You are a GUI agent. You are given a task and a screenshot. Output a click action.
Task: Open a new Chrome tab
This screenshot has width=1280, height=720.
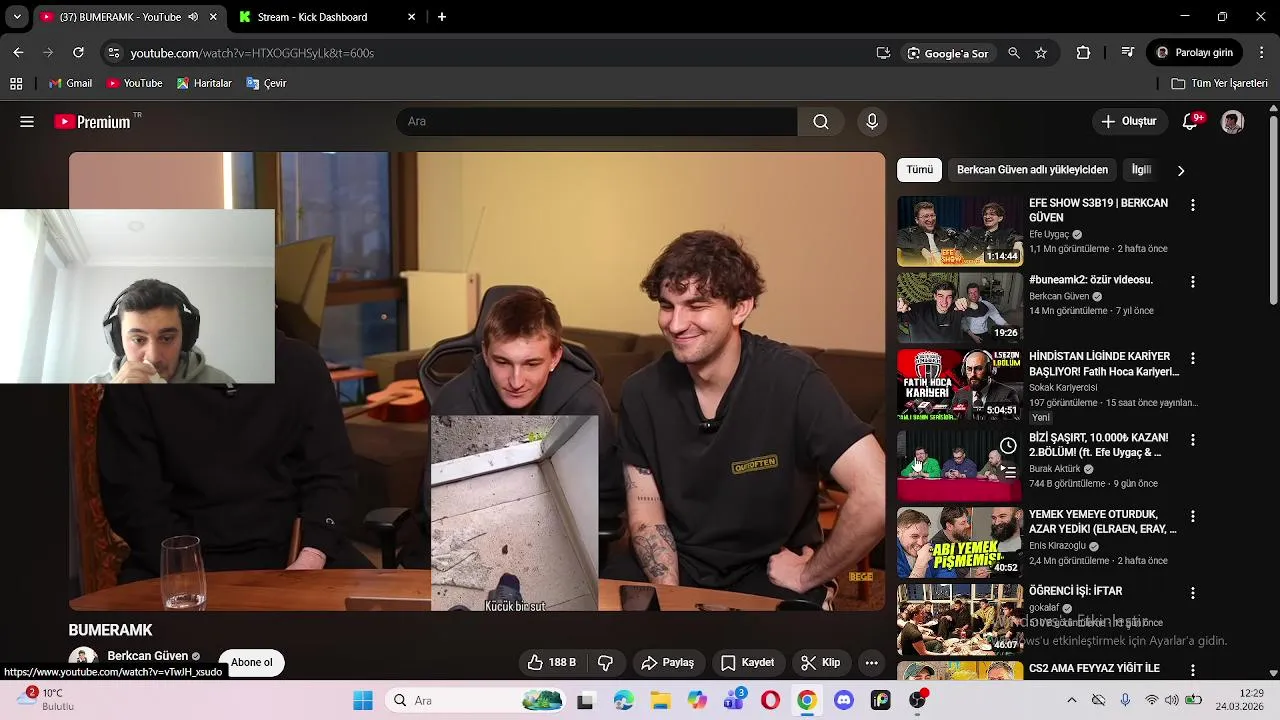(x=442, y=17)
